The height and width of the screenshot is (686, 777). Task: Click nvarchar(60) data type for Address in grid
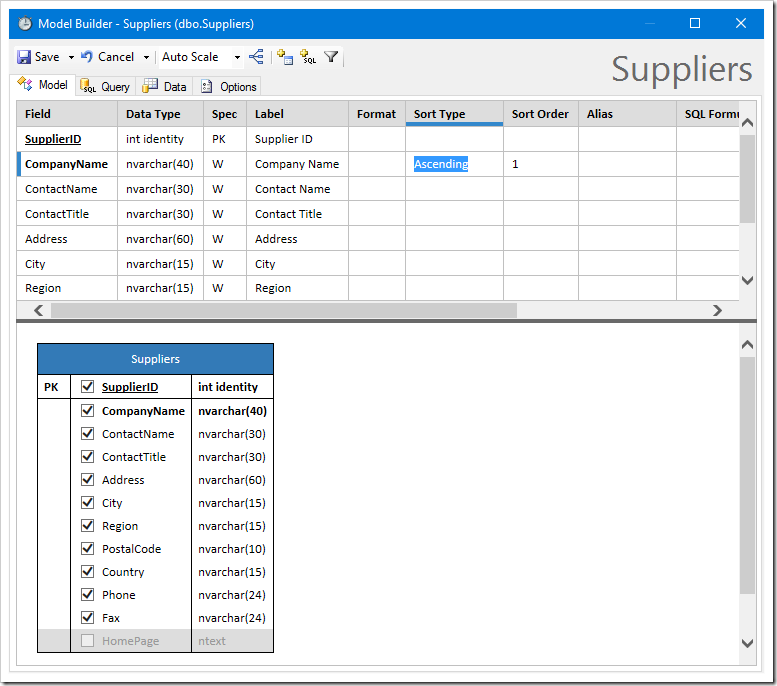(x=160, y=239)
